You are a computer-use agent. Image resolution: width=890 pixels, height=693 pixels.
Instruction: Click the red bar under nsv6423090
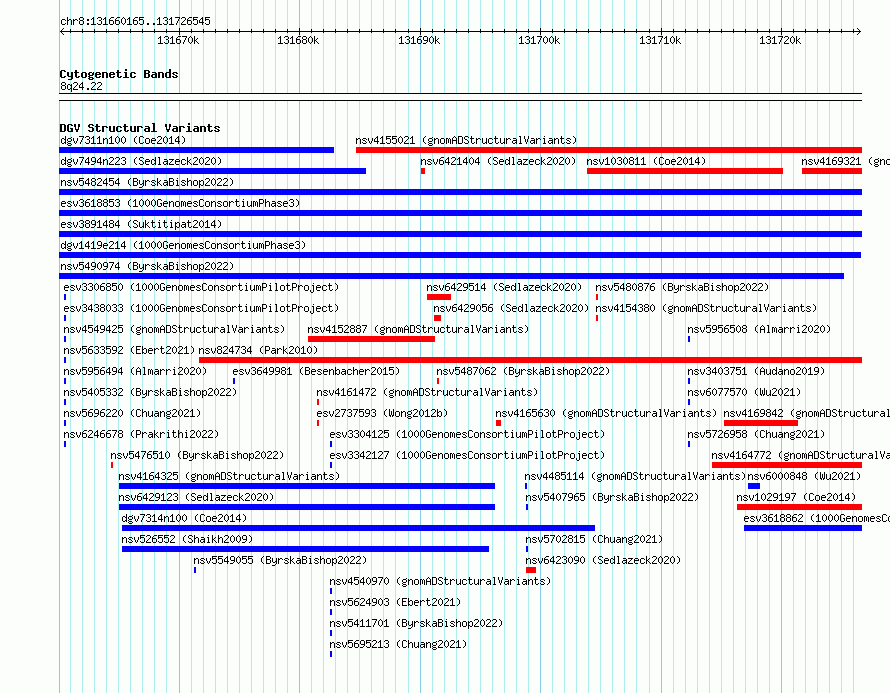[x=531, y=570]
